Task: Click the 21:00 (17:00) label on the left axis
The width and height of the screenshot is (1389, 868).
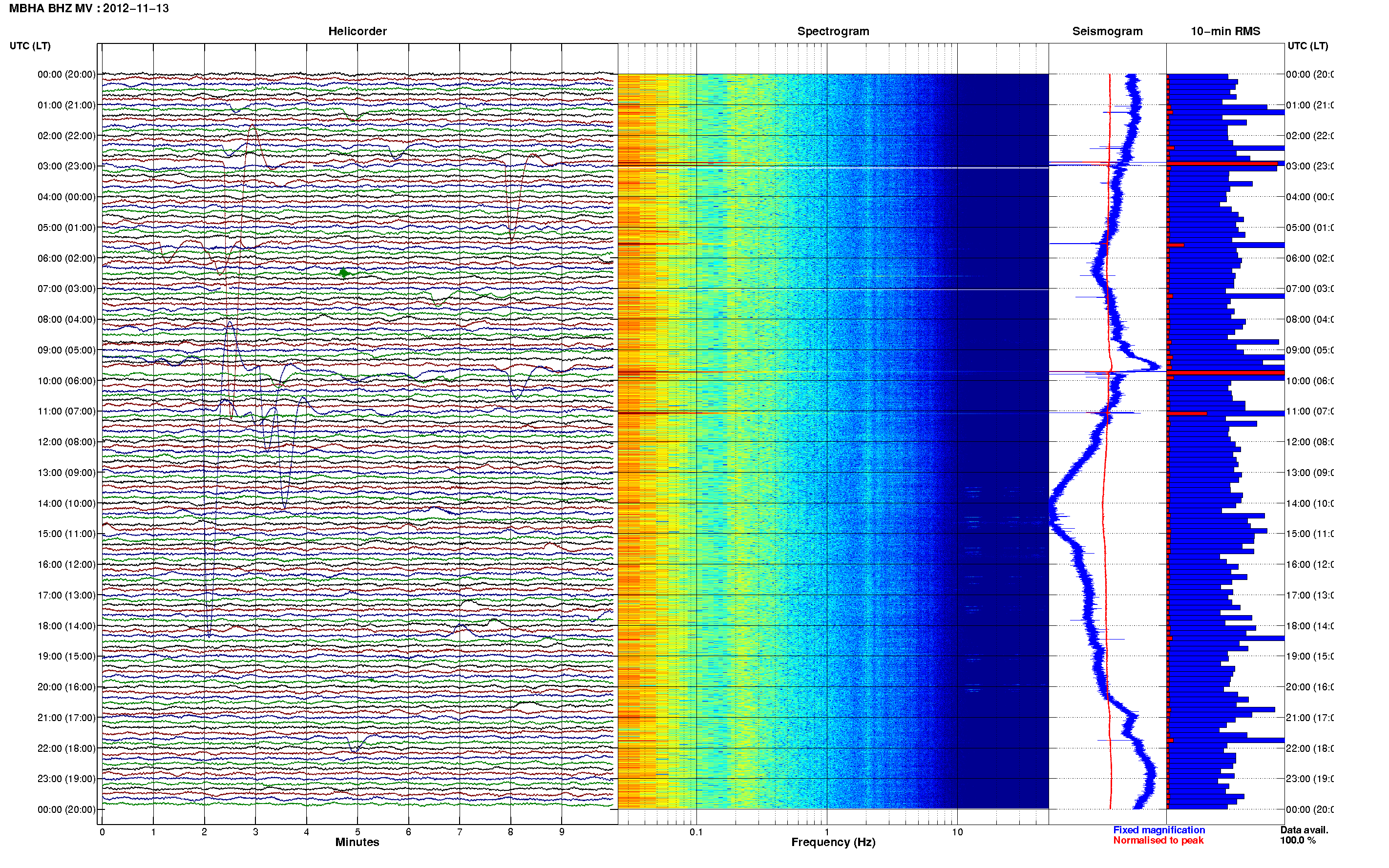Action: 66,718
